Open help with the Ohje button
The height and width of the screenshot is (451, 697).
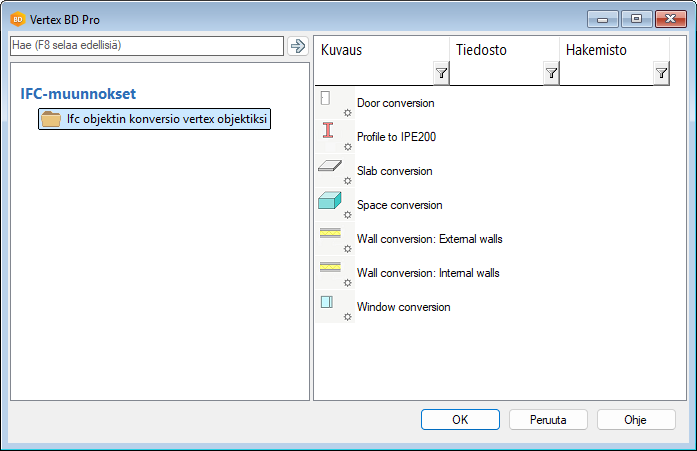[x=636, y=420]
